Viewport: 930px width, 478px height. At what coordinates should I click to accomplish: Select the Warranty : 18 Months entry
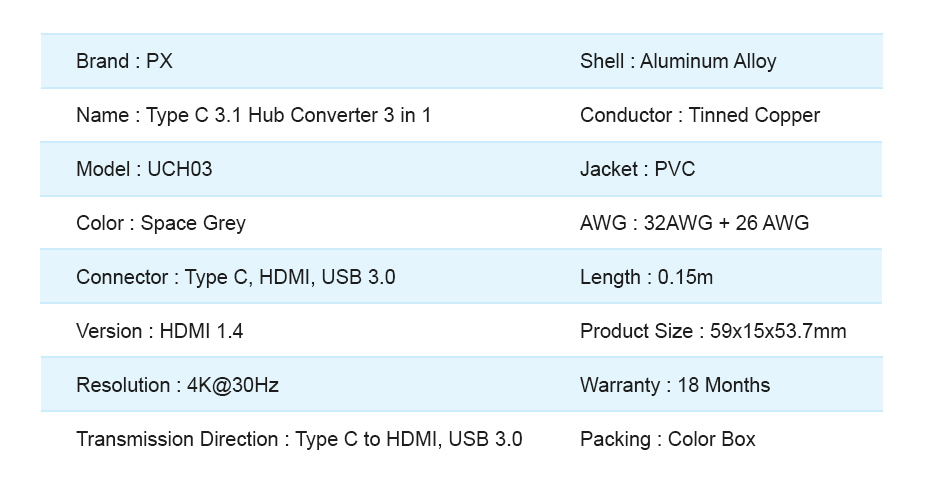[x=675, y=385]
